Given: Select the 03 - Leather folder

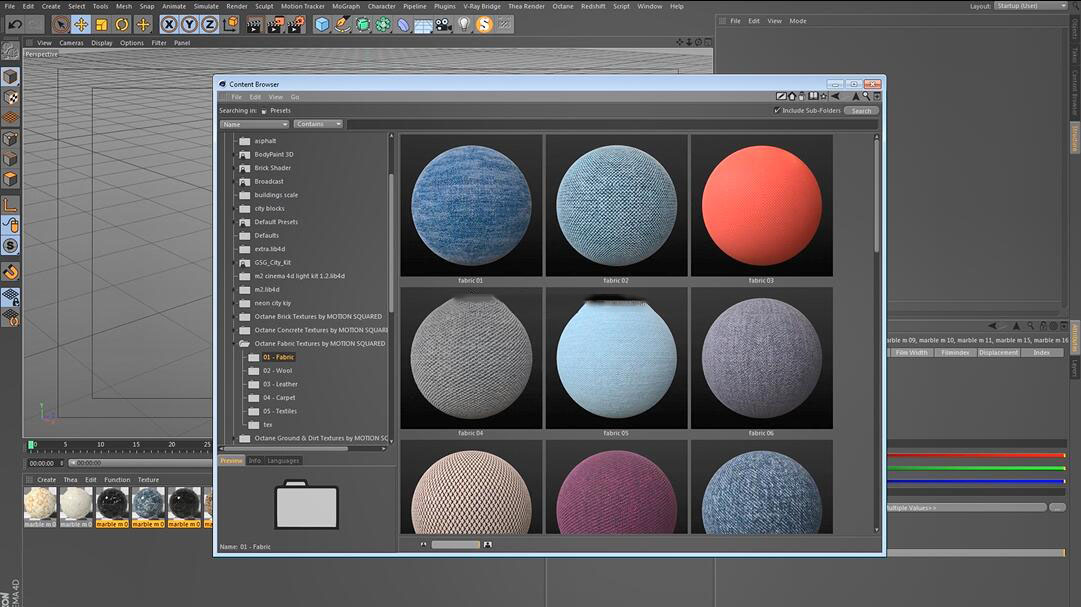Looking at the screenshot, I should pyautogui.click(x=280, y=384).
